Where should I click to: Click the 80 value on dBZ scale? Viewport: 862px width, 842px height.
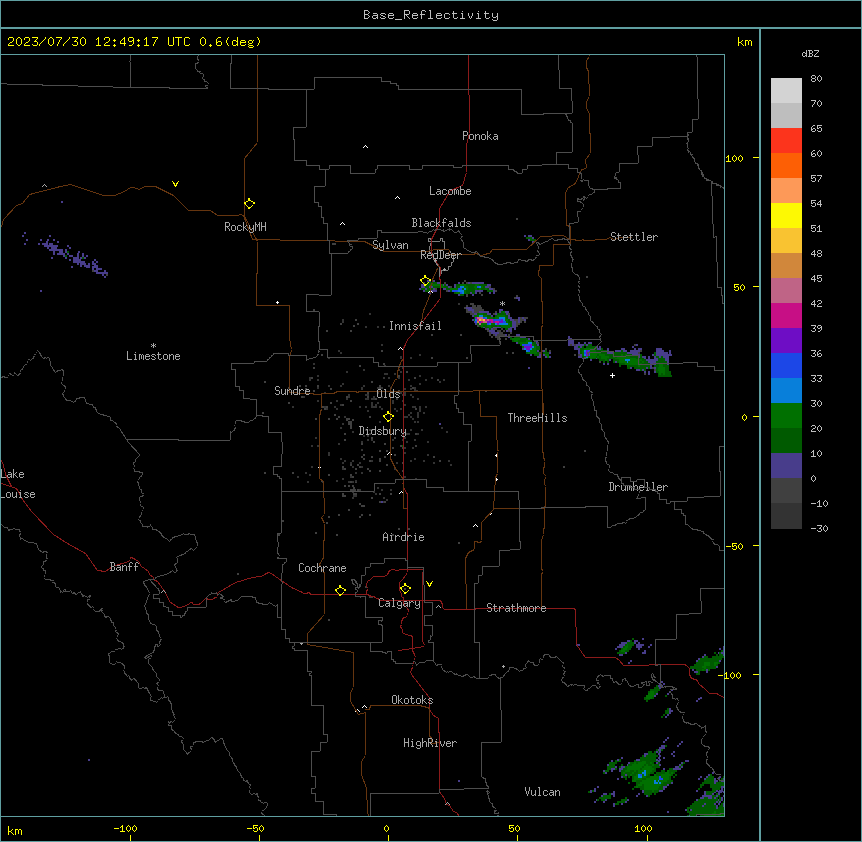click(816, 79)
